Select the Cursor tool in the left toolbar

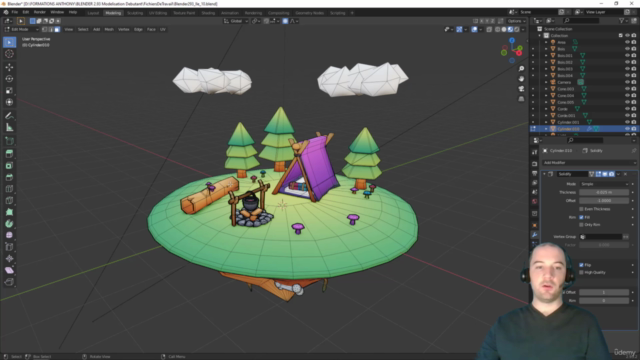coord(9,54)
